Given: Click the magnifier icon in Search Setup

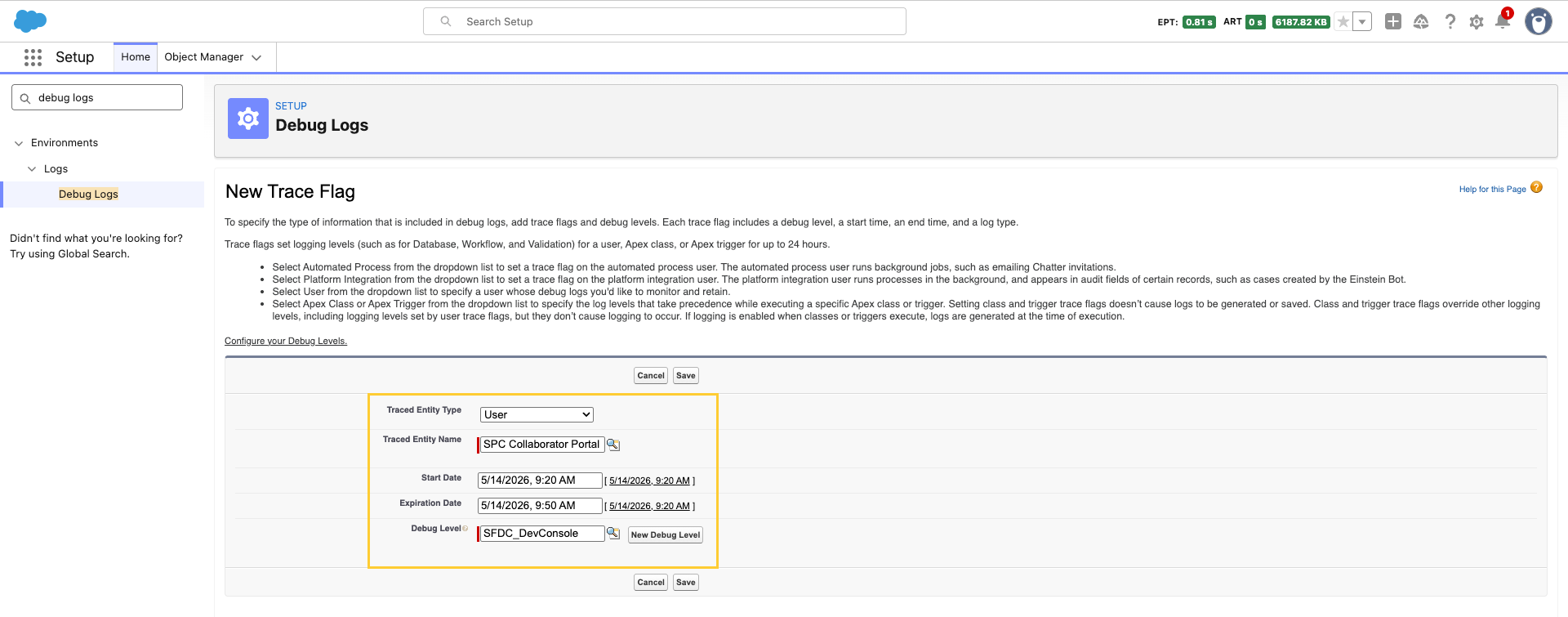Looking at the screenshot, I should (446, 21).
